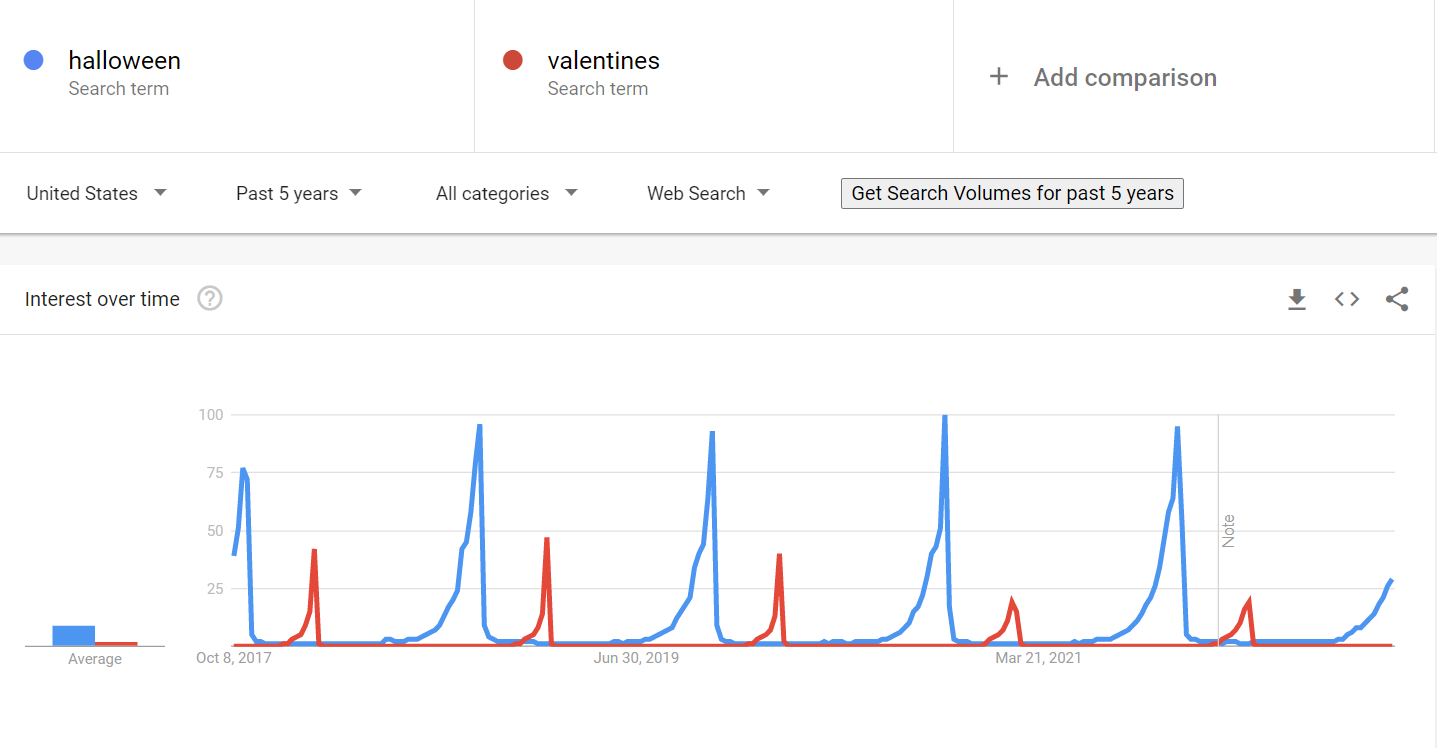Select the Add comparison field

point(1194,77)
